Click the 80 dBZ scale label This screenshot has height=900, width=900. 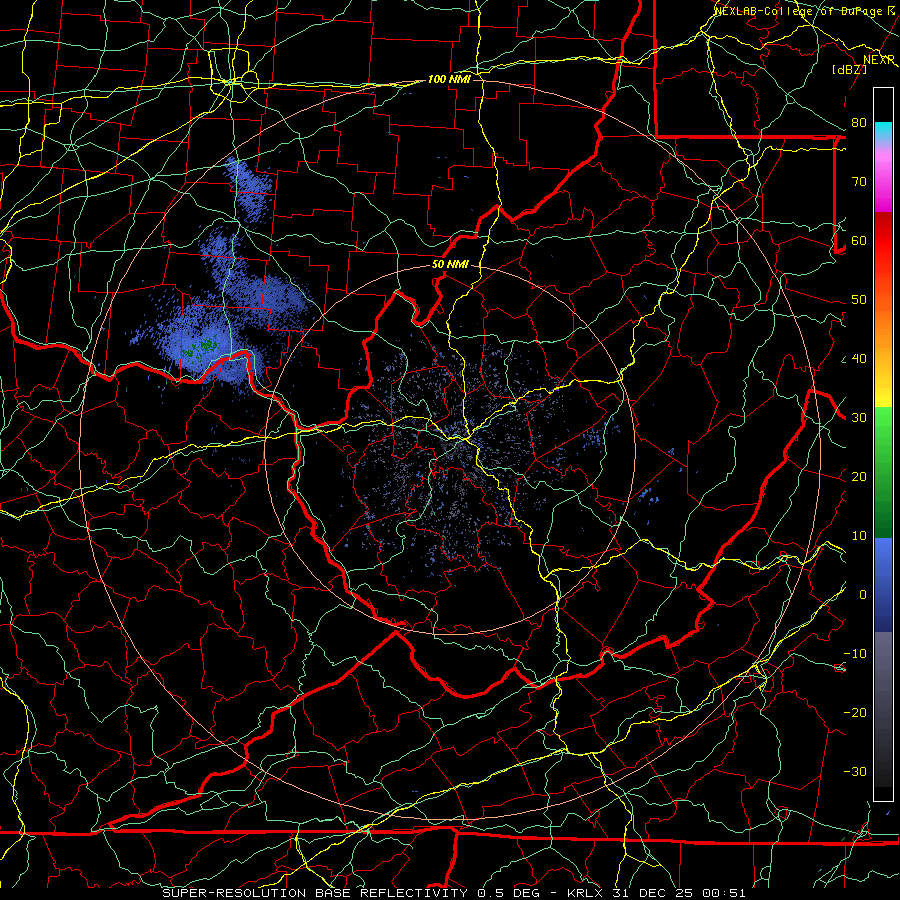pyautogui.click(x=859, y=123)
